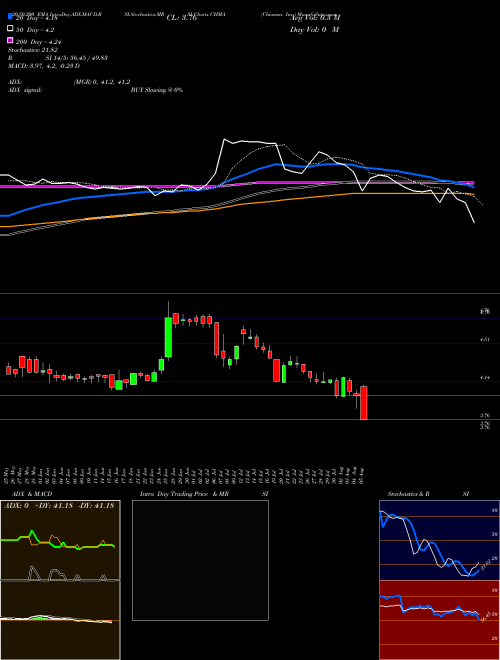Click the 'ADX signal:' label

tap(25, 90)
